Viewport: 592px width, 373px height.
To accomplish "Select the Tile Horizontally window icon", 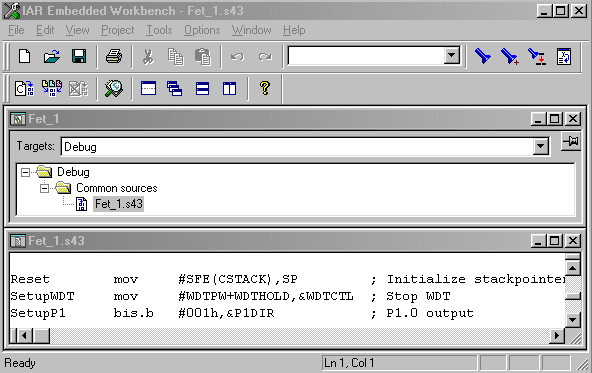I will 202,89.
